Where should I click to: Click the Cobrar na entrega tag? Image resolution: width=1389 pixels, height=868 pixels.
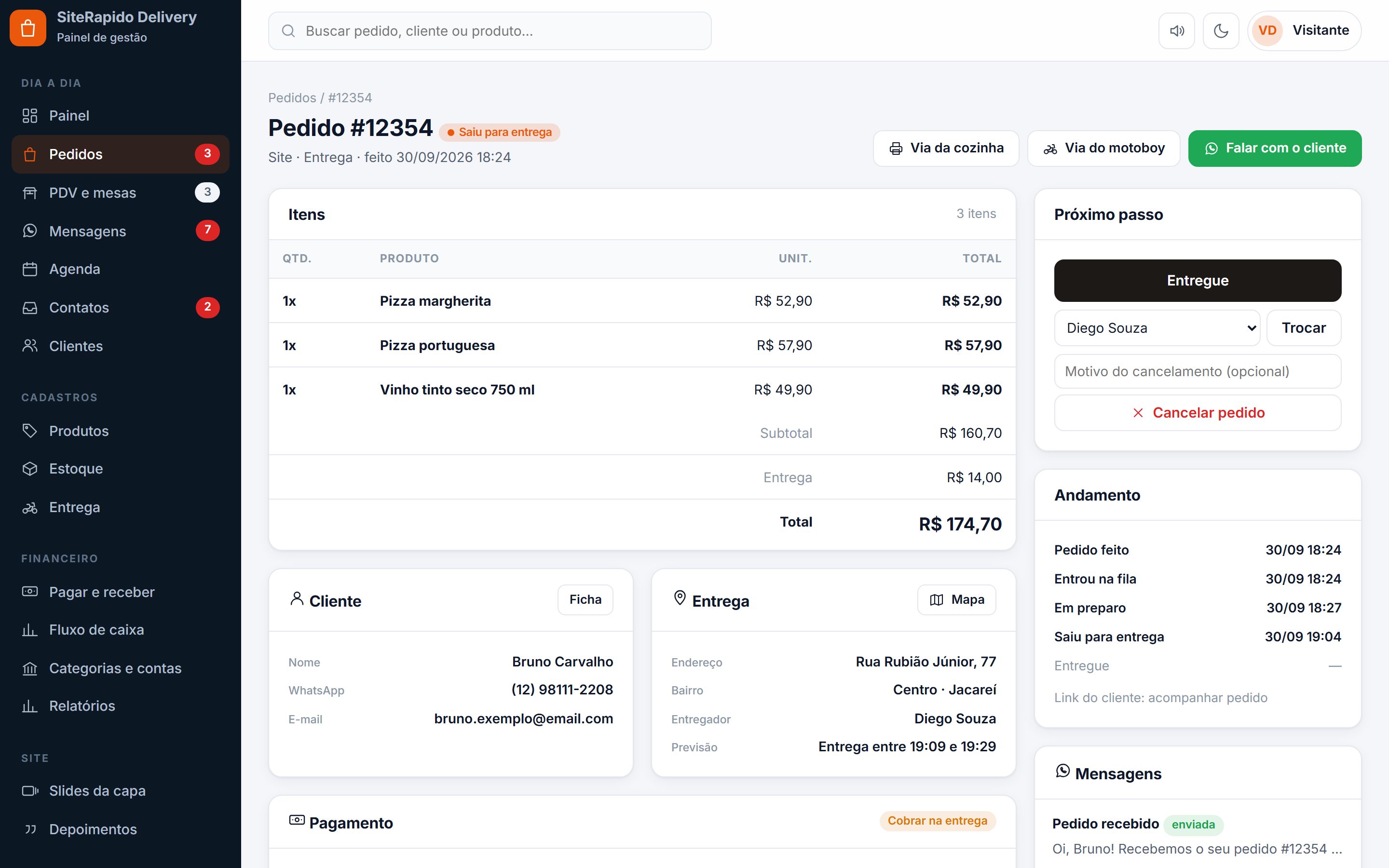pos(937,821)
